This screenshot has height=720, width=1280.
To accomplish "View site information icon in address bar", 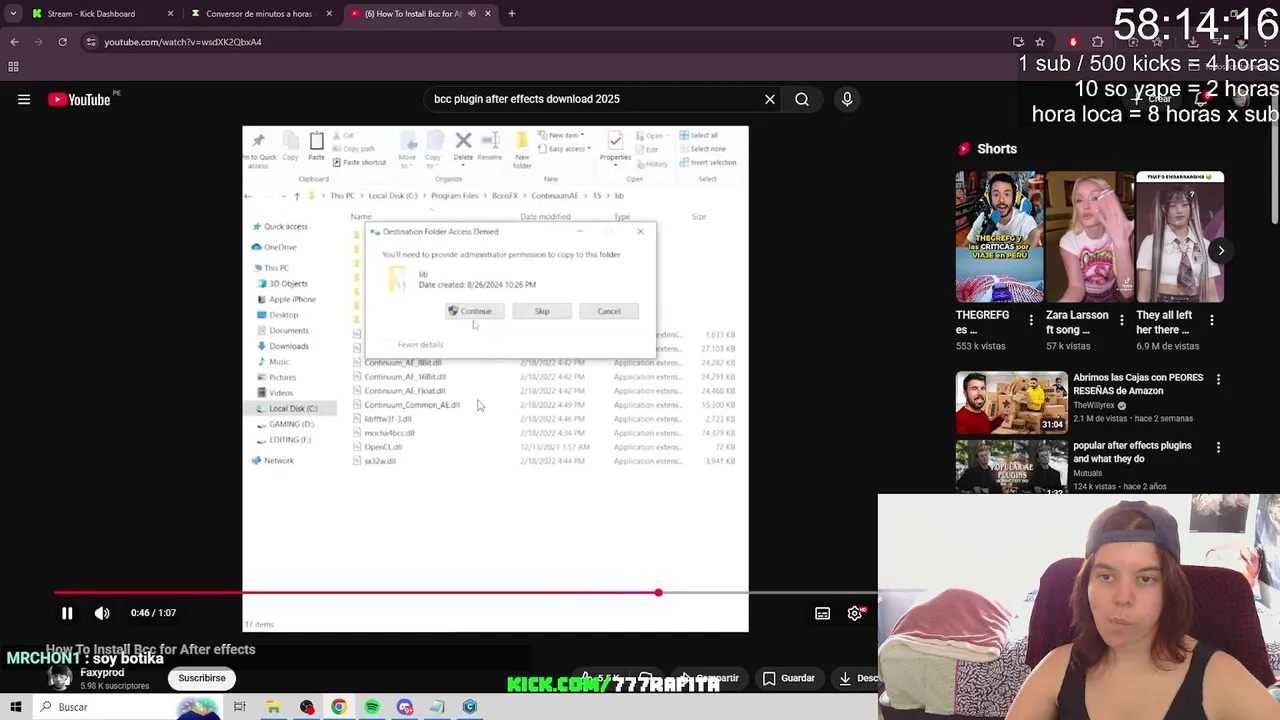I will tap(91, 42).
